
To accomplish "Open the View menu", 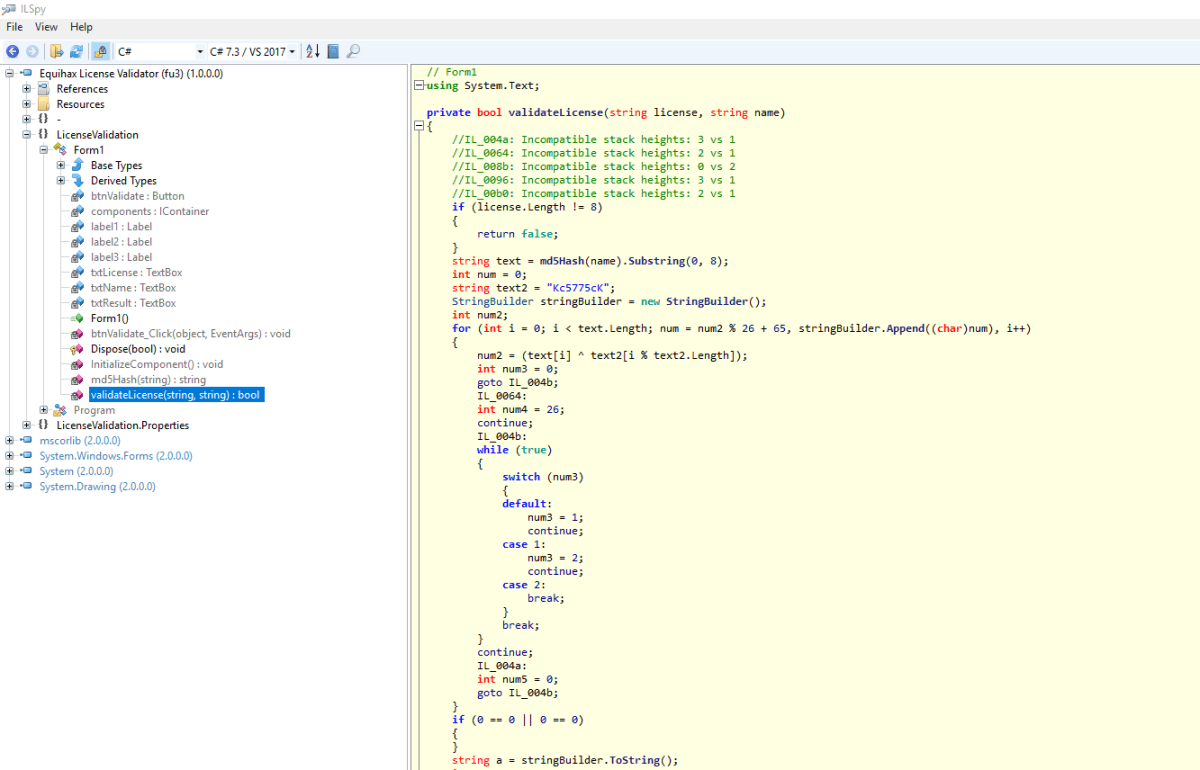I will pos(46,27).
